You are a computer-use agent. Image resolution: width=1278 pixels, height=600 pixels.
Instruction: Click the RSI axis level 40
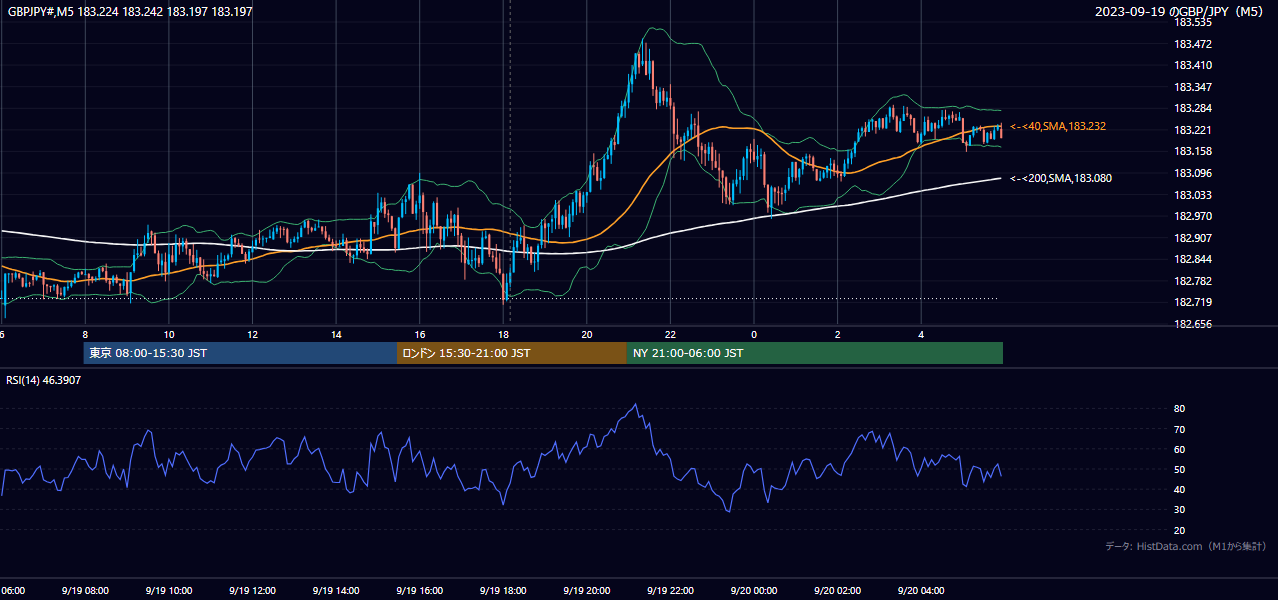pos(1180,490)
